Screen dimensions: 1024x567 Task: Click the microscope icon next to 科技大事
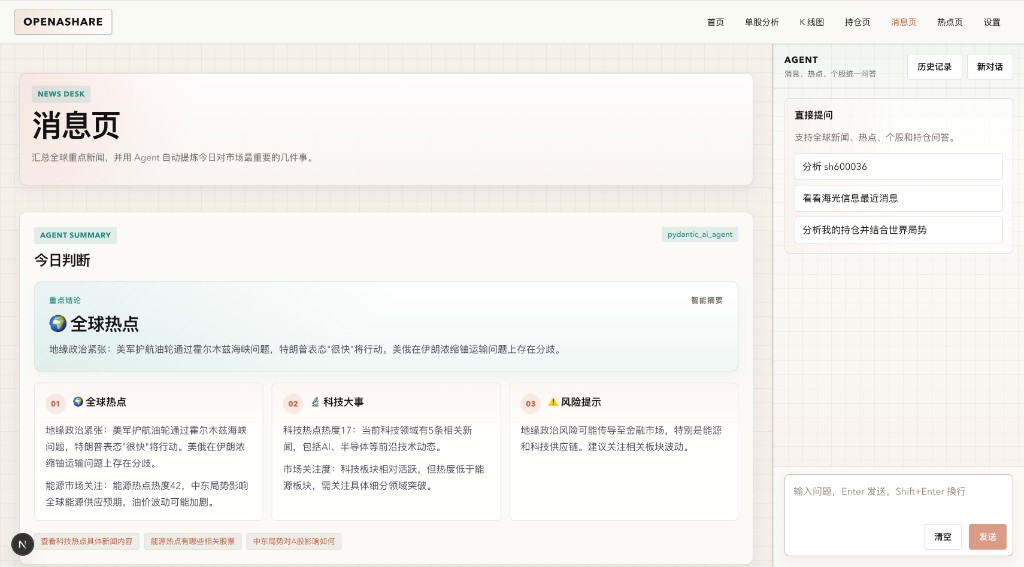pos(315,402)
